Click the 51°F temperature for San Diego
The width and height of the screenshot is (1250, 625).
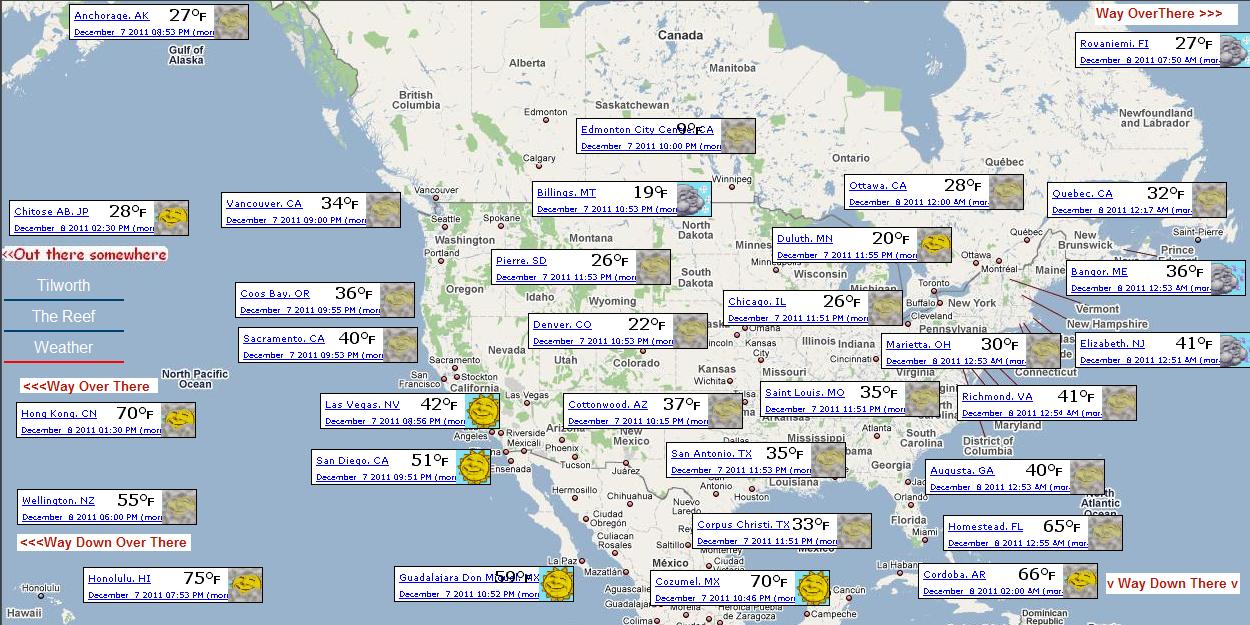(430, 460)
